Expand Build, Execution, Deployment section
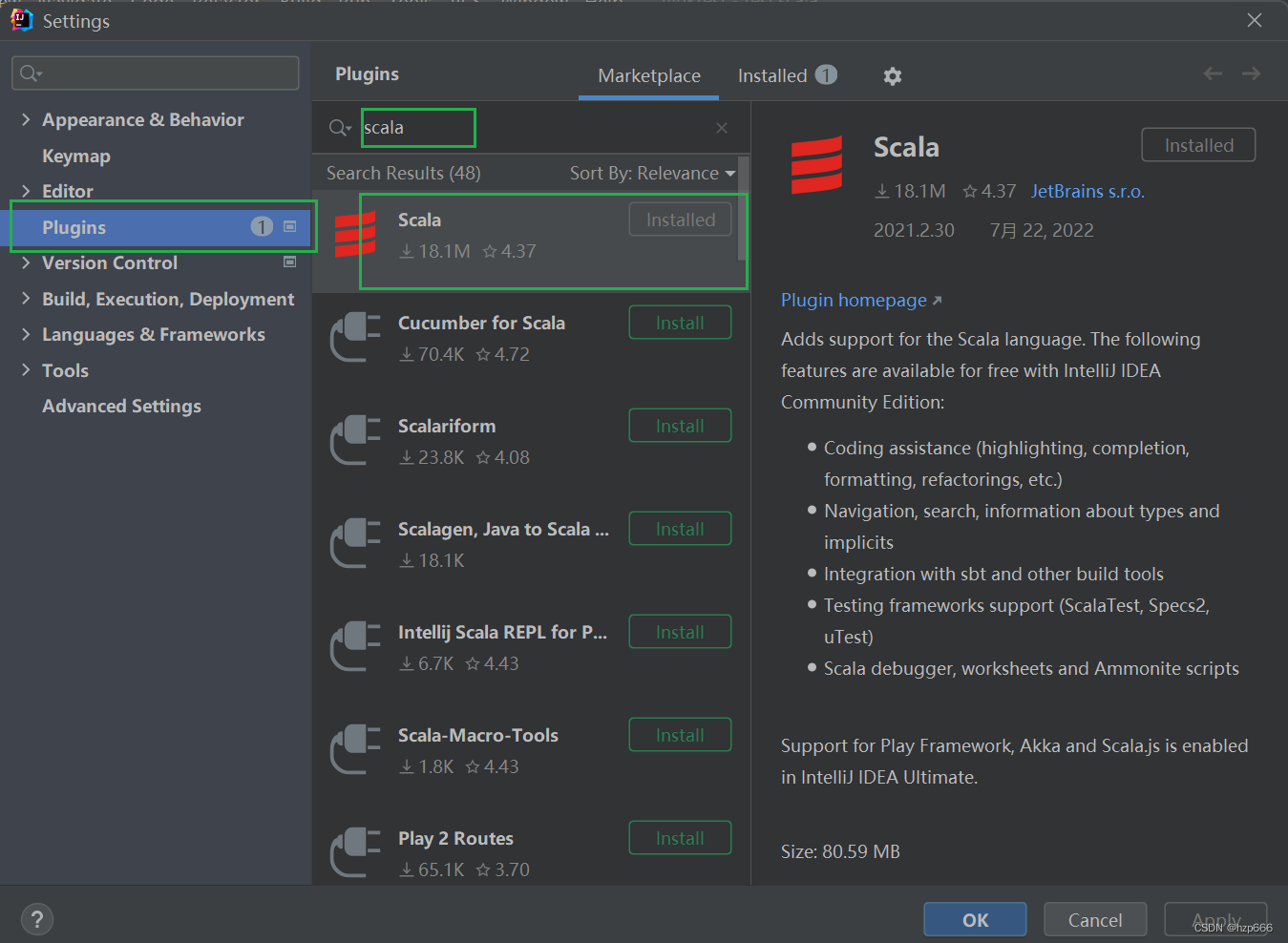1288x943 pixels. (26, 299)
